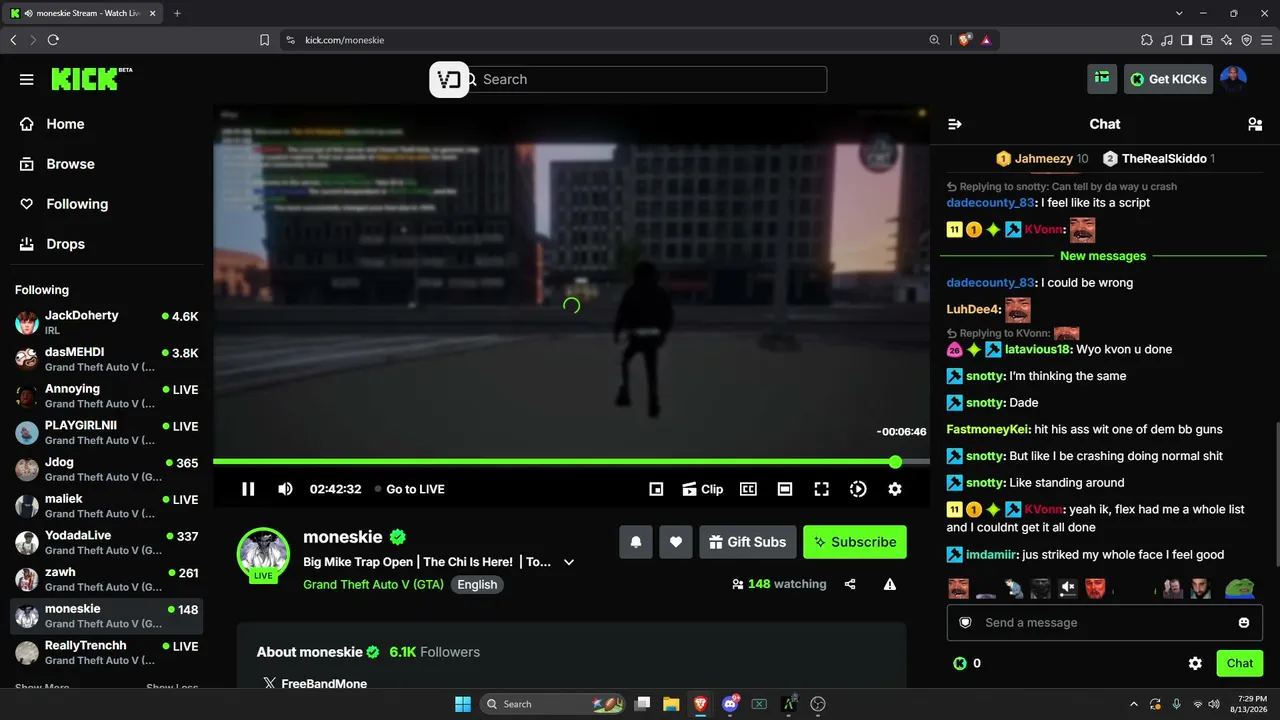This screenshot has width=1280, height=720.
Task: Open moneskie live avatar
Action: coord(263,553)
